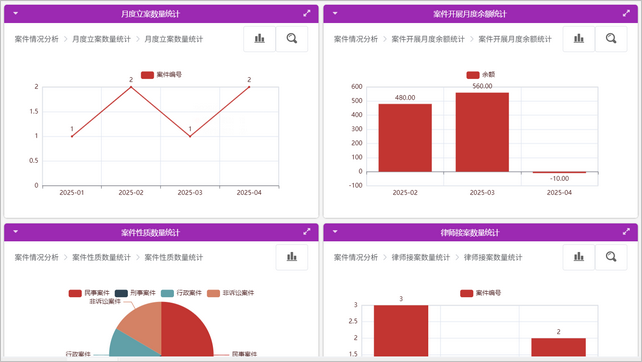Toggle 案件编号 legend in monthly line chart
The height and width of the screenshot is (362, 642).
tap(161, 75)
